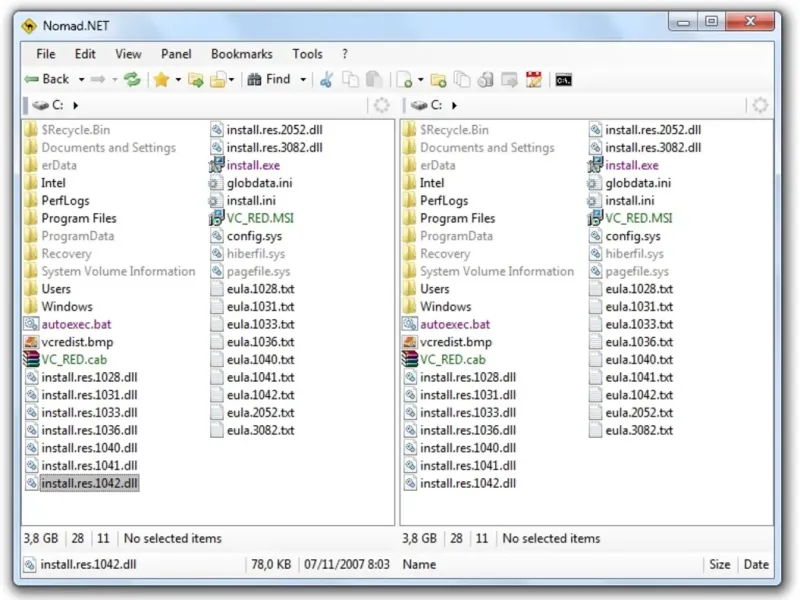Image resolution: width=800 pixels, height=600 pixels.
Task: Click the New Folder icon
Action: click(438, 80)
